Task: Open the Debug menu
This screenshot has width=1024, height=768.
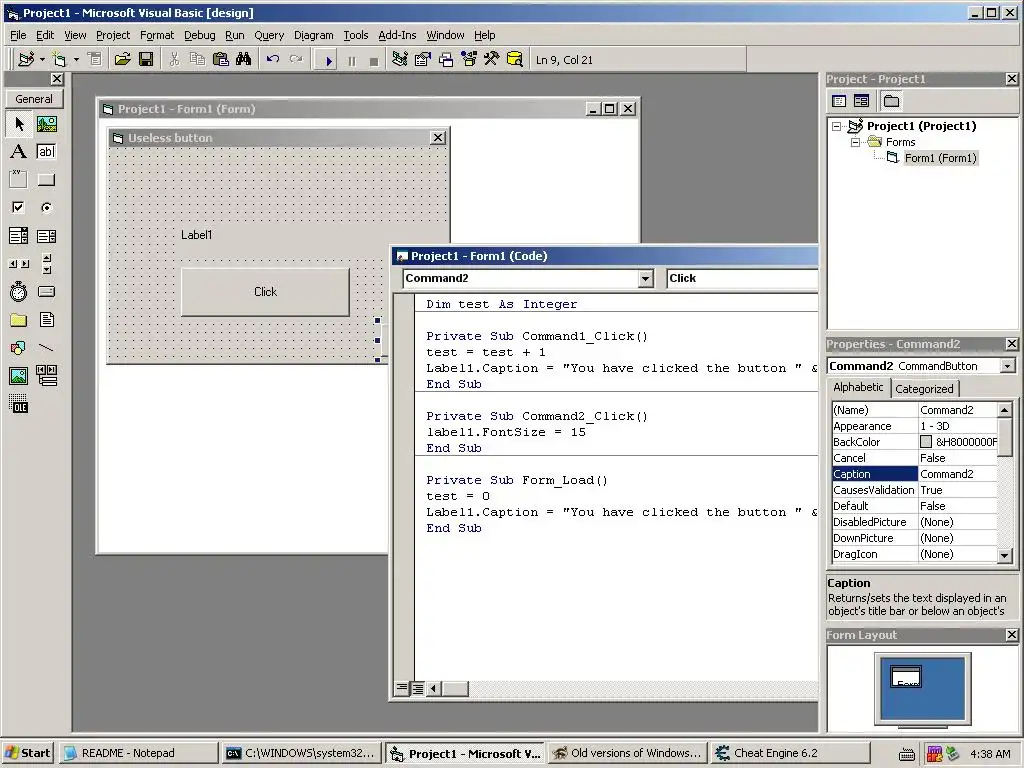Action: [199, 35]
